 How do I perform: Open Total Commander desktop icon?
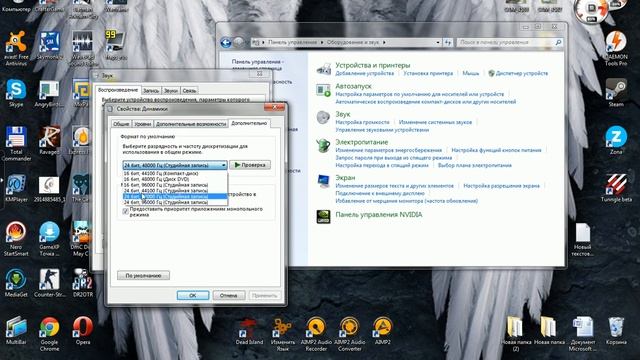(x=16, y=143)
